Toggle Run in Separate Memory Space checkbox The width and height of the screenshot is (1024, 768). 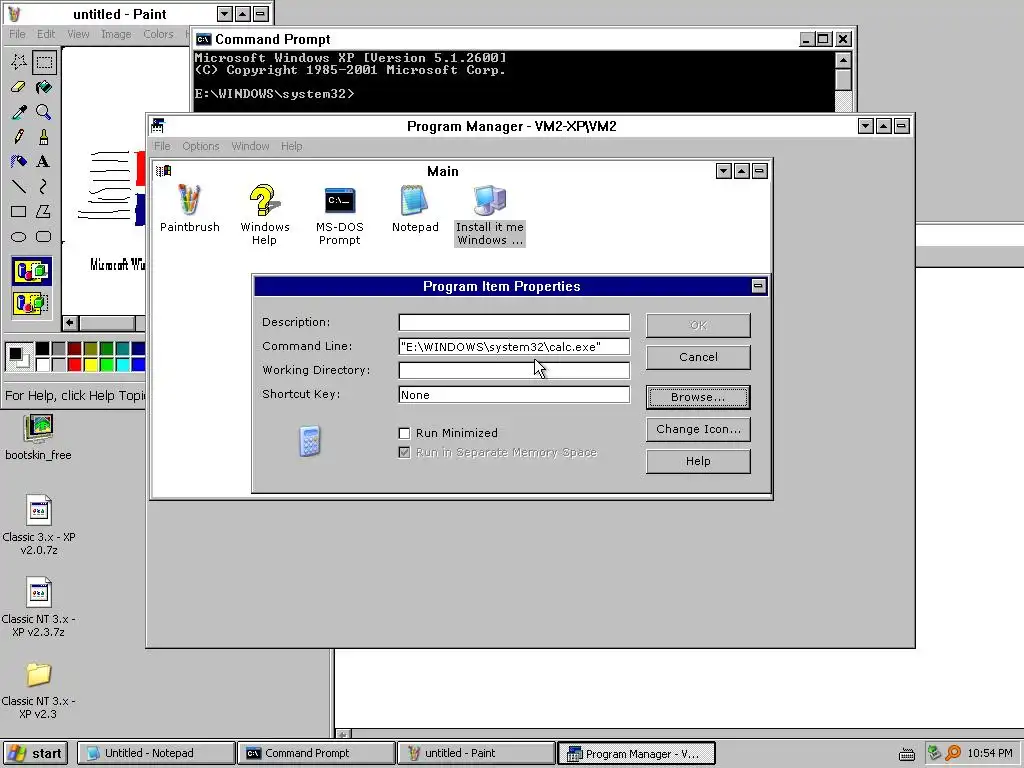pyautogui.click(x=405, y=453)
